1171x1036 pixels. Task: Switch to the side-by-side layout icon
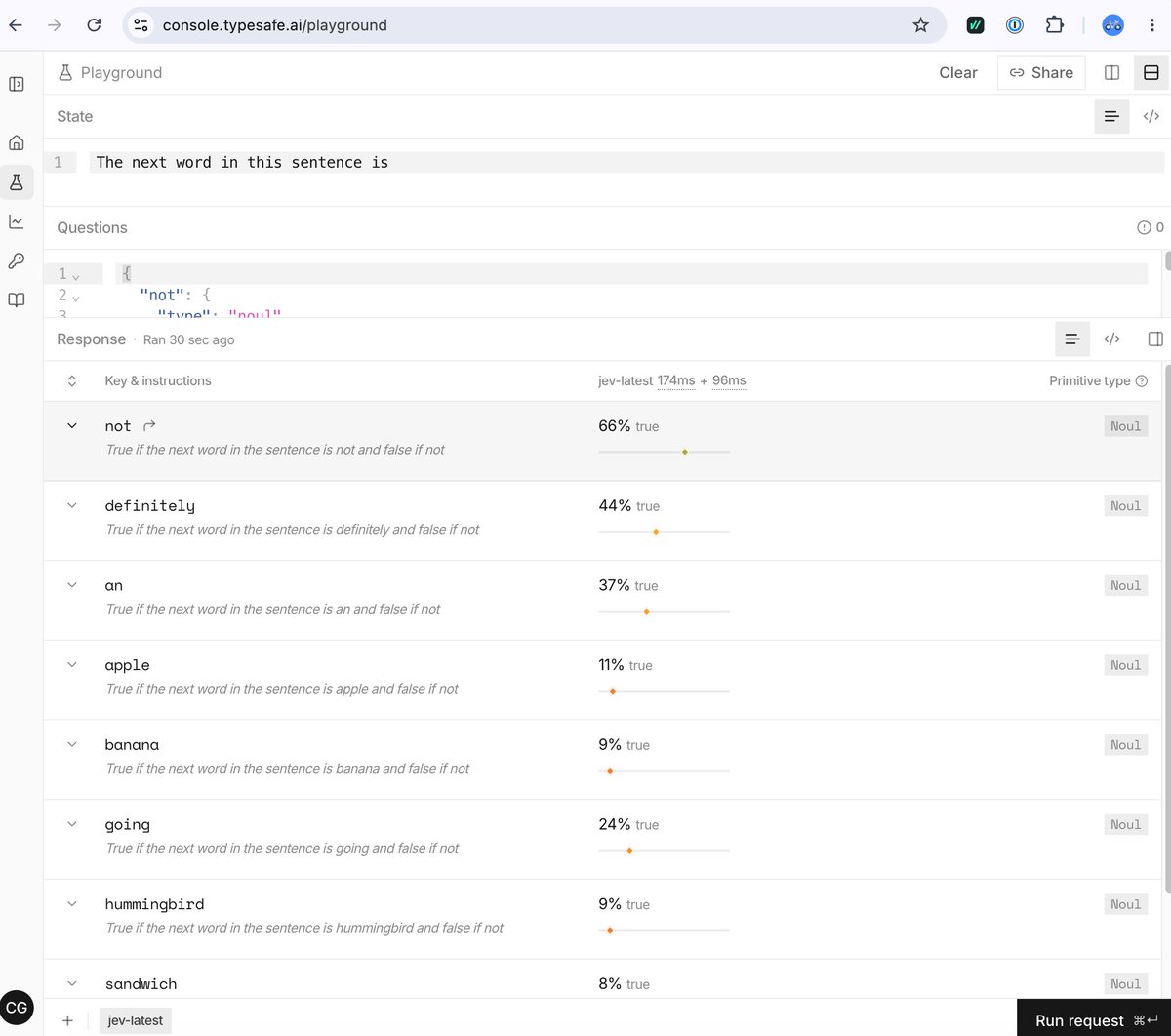point(1111,72)
